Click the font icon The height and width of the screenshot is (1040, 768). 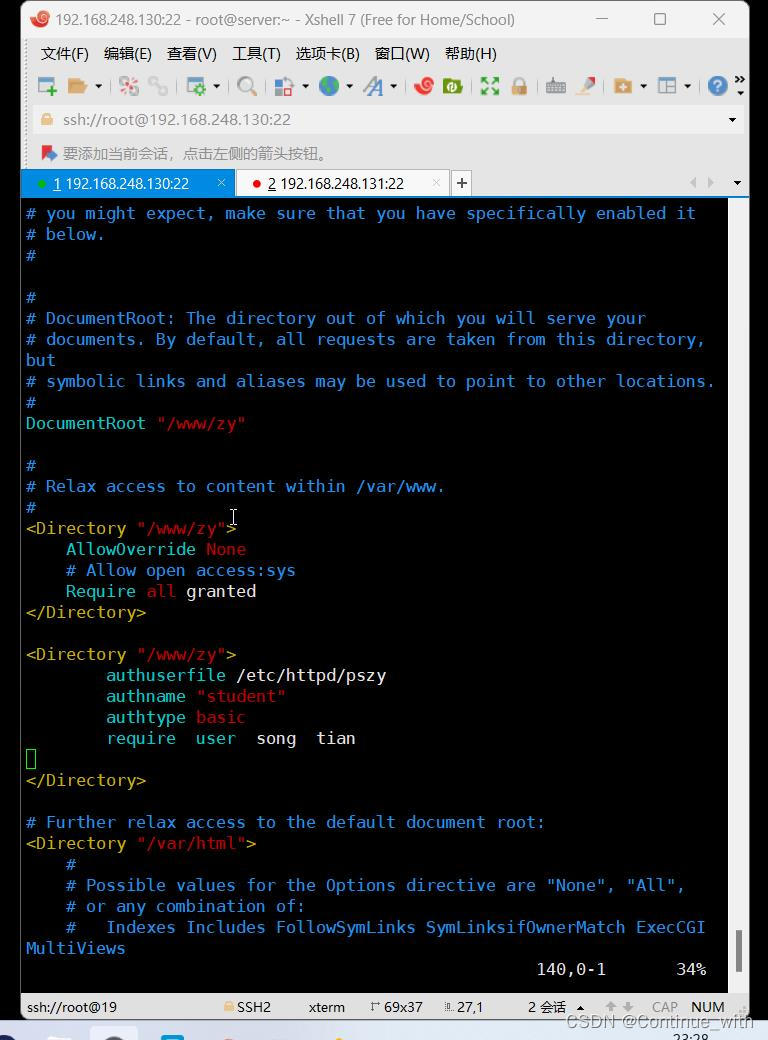click(373, 86)
